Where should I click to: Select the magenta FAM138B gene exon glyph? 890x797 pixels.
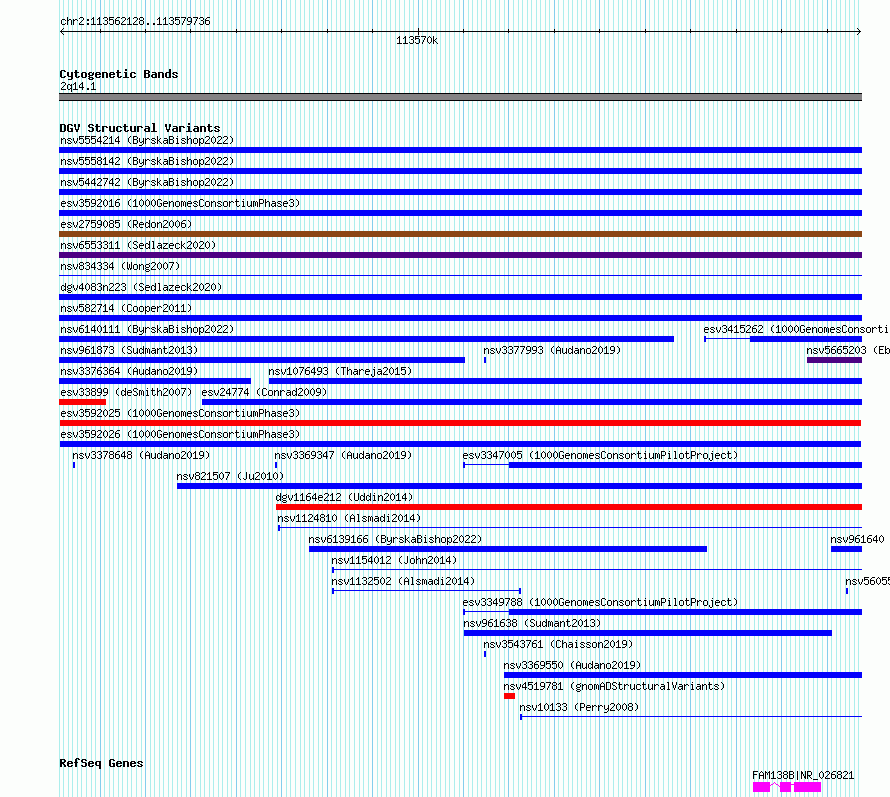787,787
